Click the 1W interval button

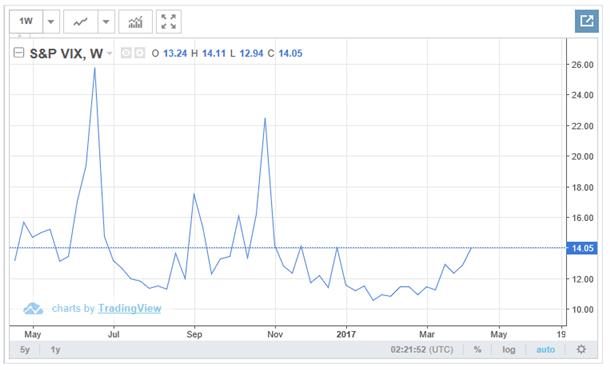26,21
